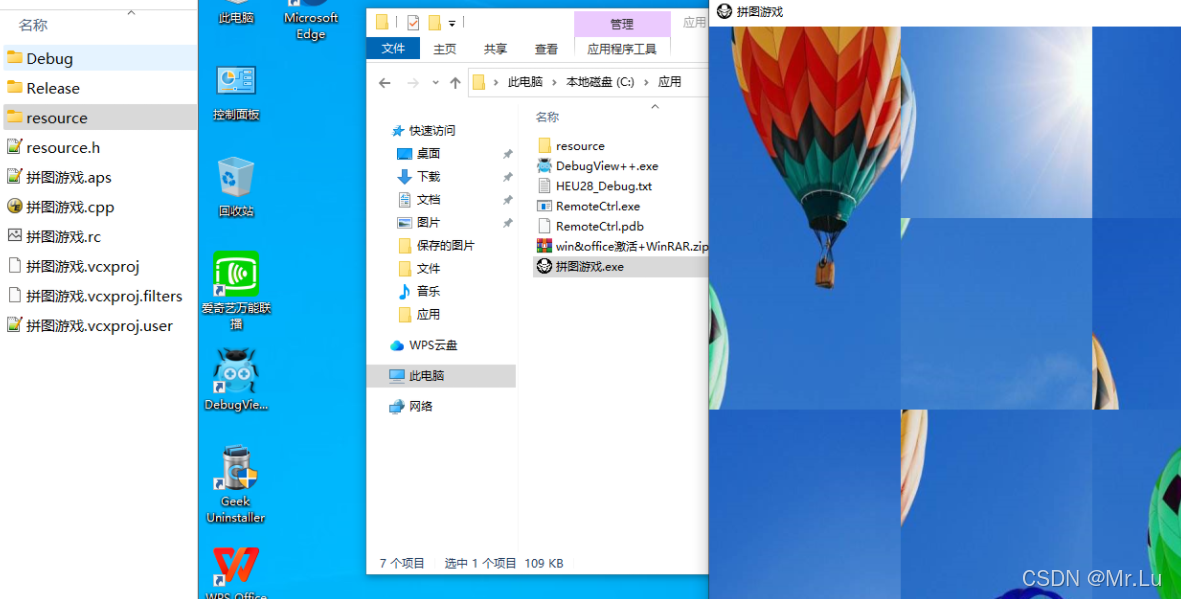The width and height of the screenshot is (1181, 599).
Task: Click 应用 segment in address bar
Action: 670,82
